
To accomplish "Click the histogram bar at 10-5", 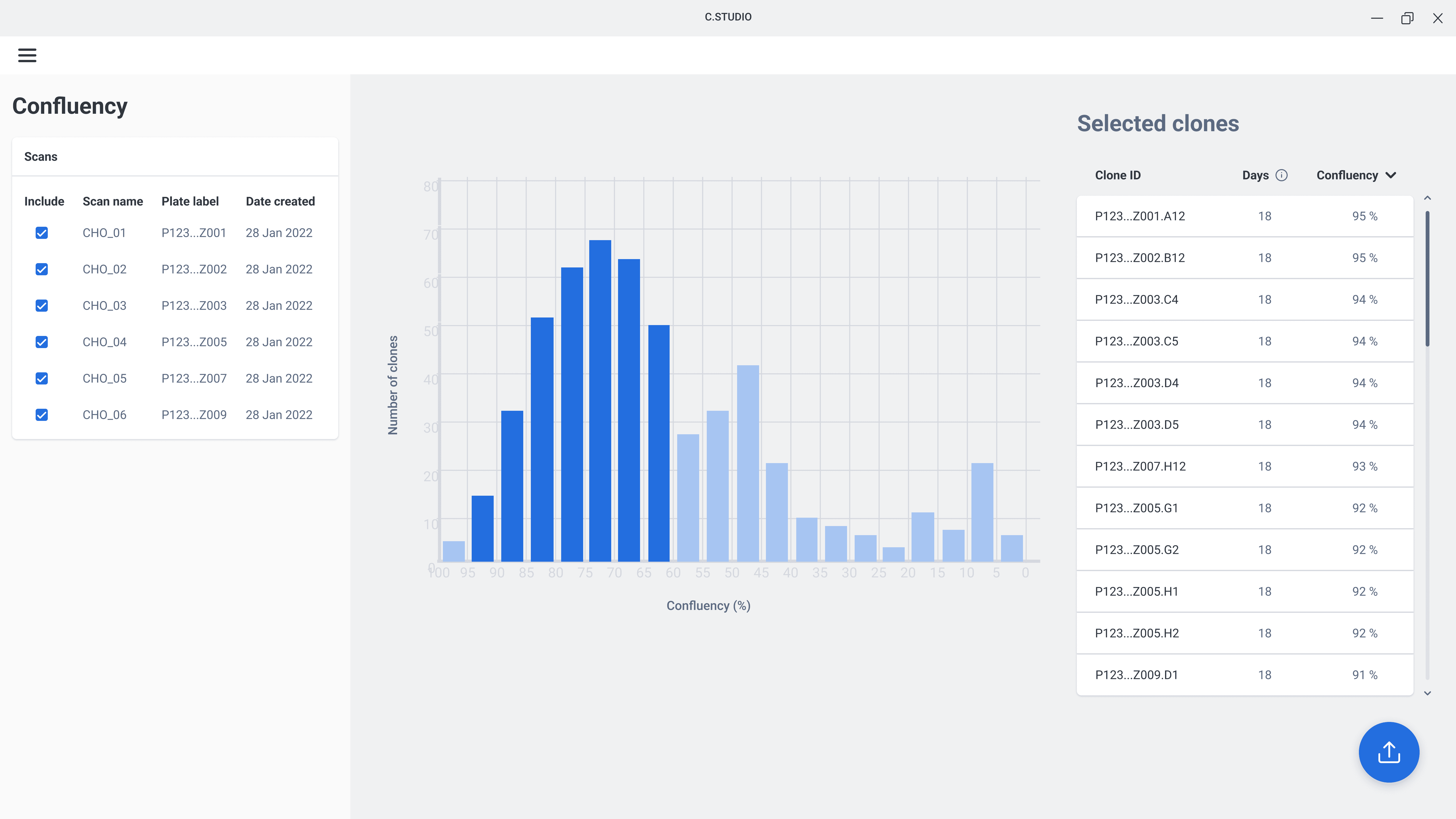I will point(982,512).
